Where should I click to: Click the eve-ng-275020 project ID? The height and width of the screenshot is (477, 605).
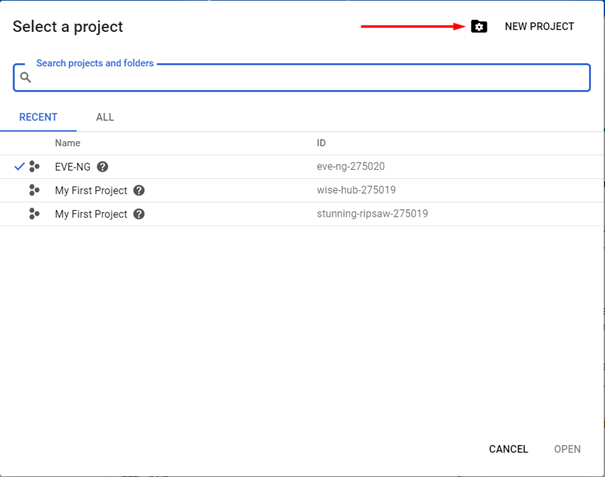pos(351,166)
